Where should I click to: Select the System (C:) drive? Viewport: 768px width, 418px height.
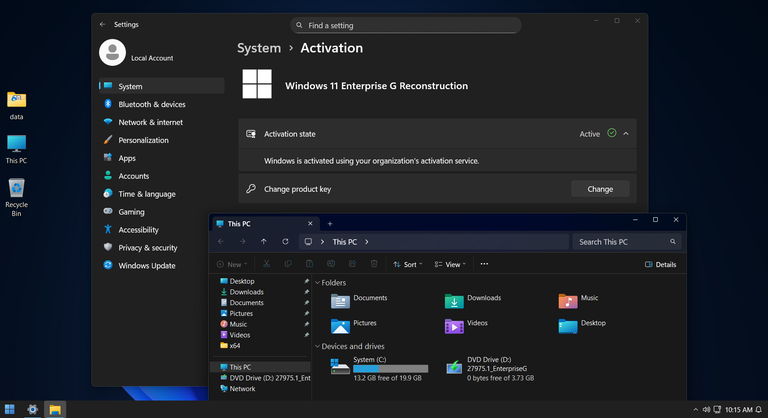[x=380, y=369]
